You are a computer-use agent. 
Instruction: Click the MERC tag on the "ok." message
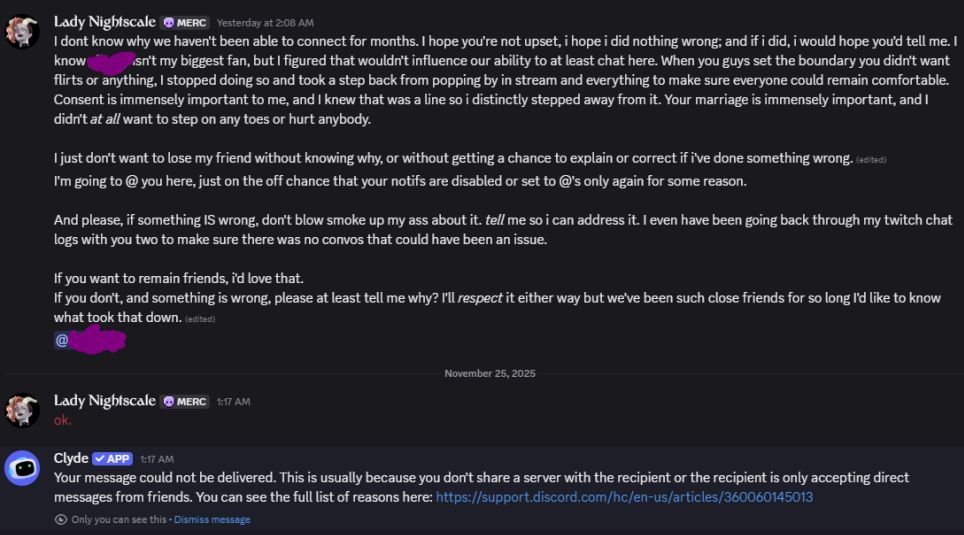coord(185,401)
